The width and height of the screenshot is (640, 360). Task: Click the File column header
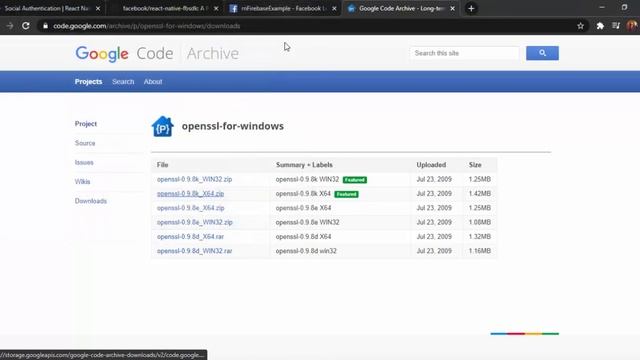coord(162,165)
